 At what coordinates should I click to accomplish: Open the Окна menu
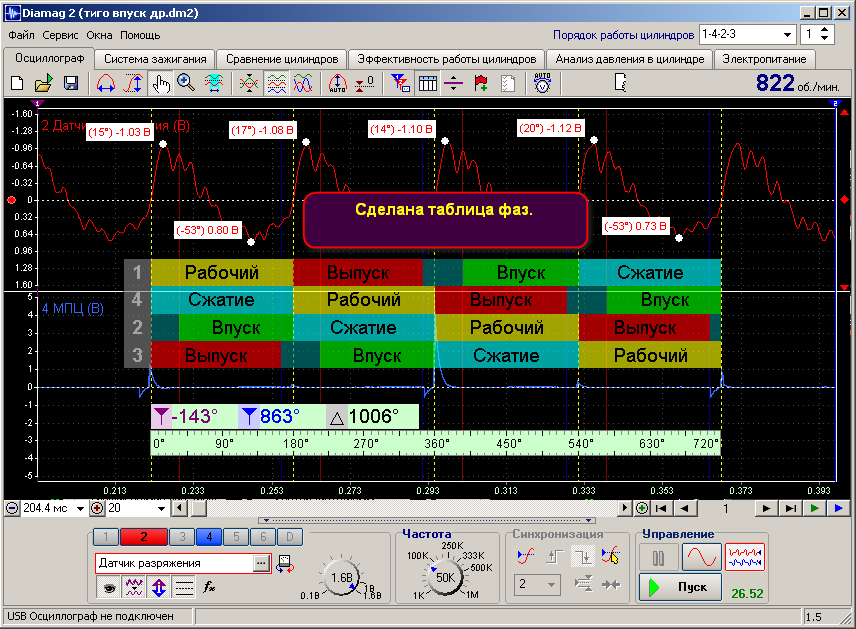99,35
